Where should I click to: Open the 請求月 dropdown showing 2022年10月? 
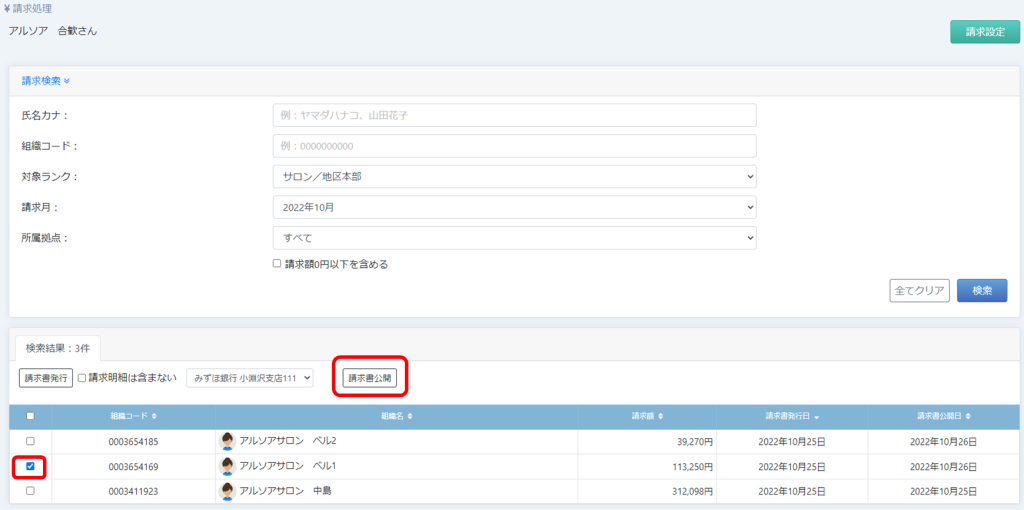click(x=514, y=207)
